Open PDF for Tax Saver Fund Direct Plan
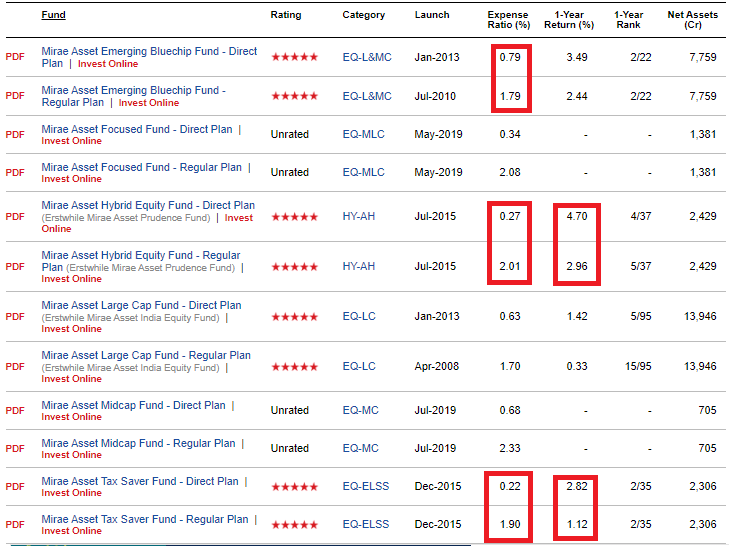This screenshot has height=546, width=729. point(15,486)
